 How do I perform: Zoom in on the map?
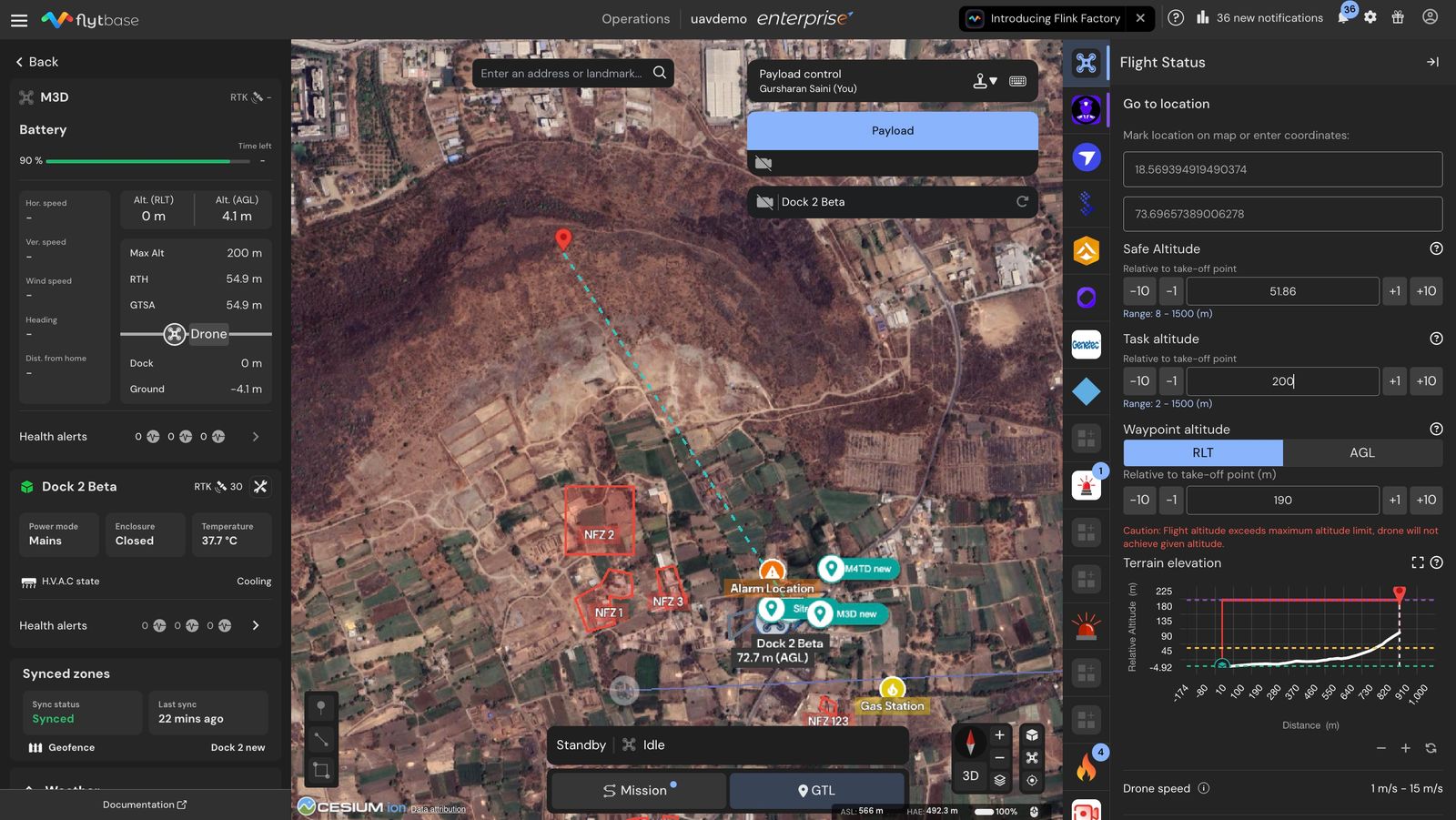pos(999,735)
